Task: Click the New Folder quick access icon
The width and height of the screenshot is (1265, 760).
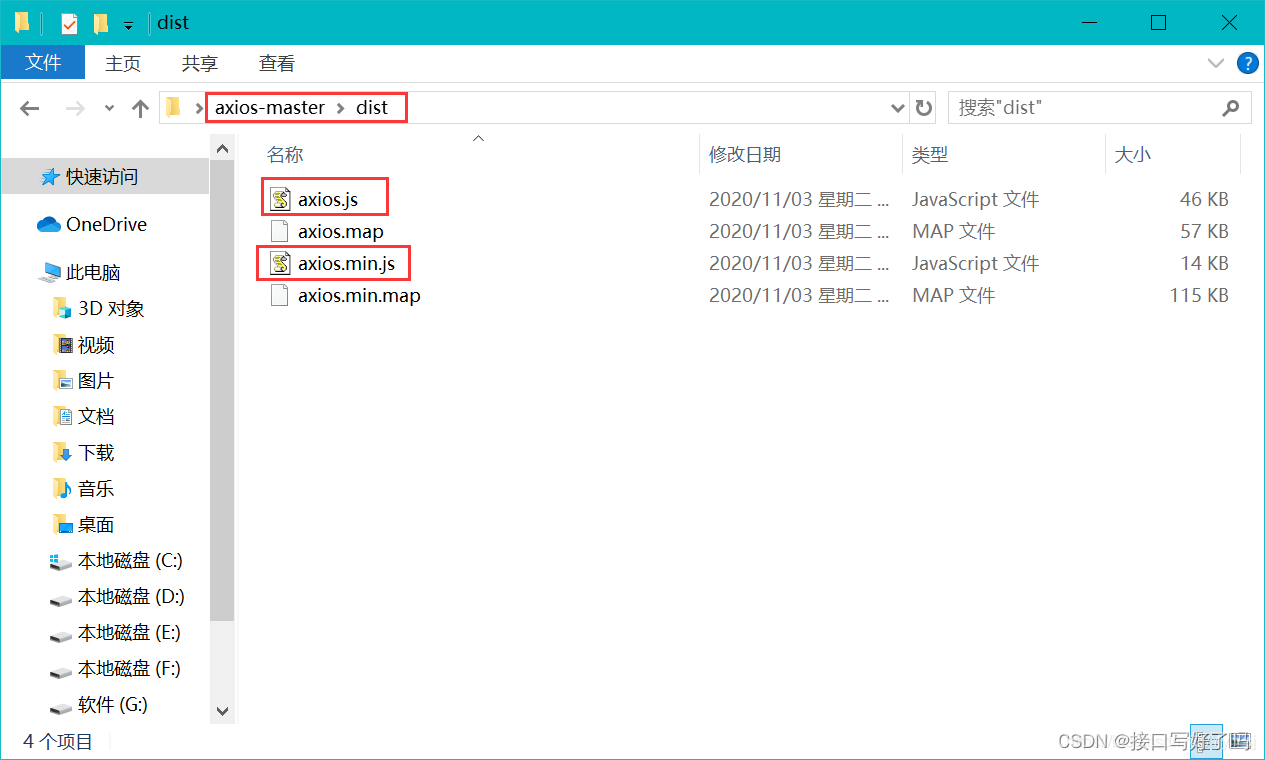Action: [x=100, y=23]
